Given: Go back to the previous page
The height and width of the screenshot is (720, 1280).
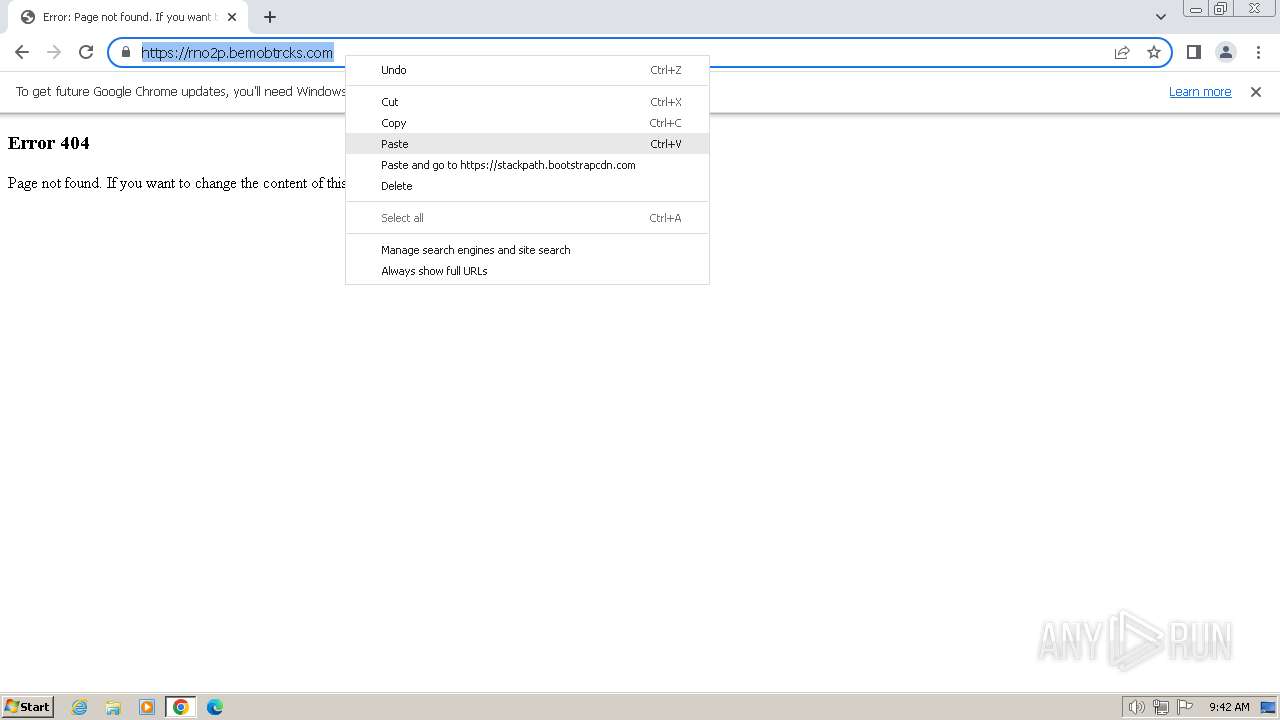Looking at the screenshot, I should click(x=22, y=52).
